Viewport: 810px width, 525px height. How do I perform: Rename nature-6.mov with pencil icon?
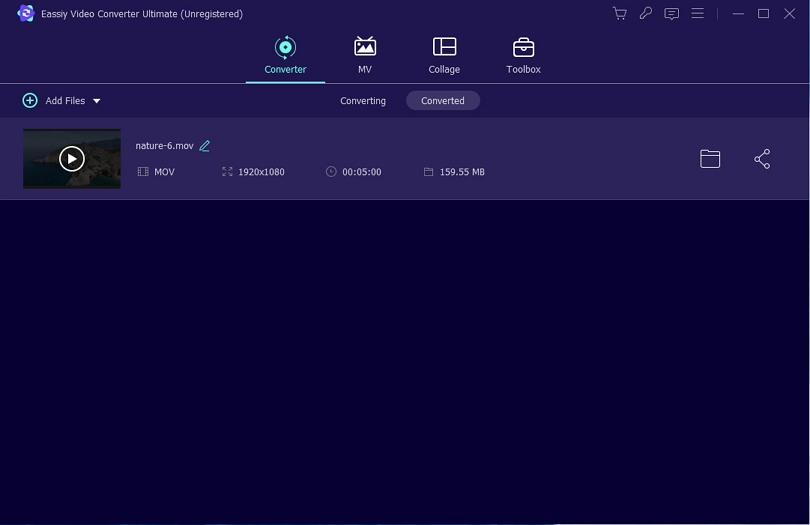tap(205, 146)
